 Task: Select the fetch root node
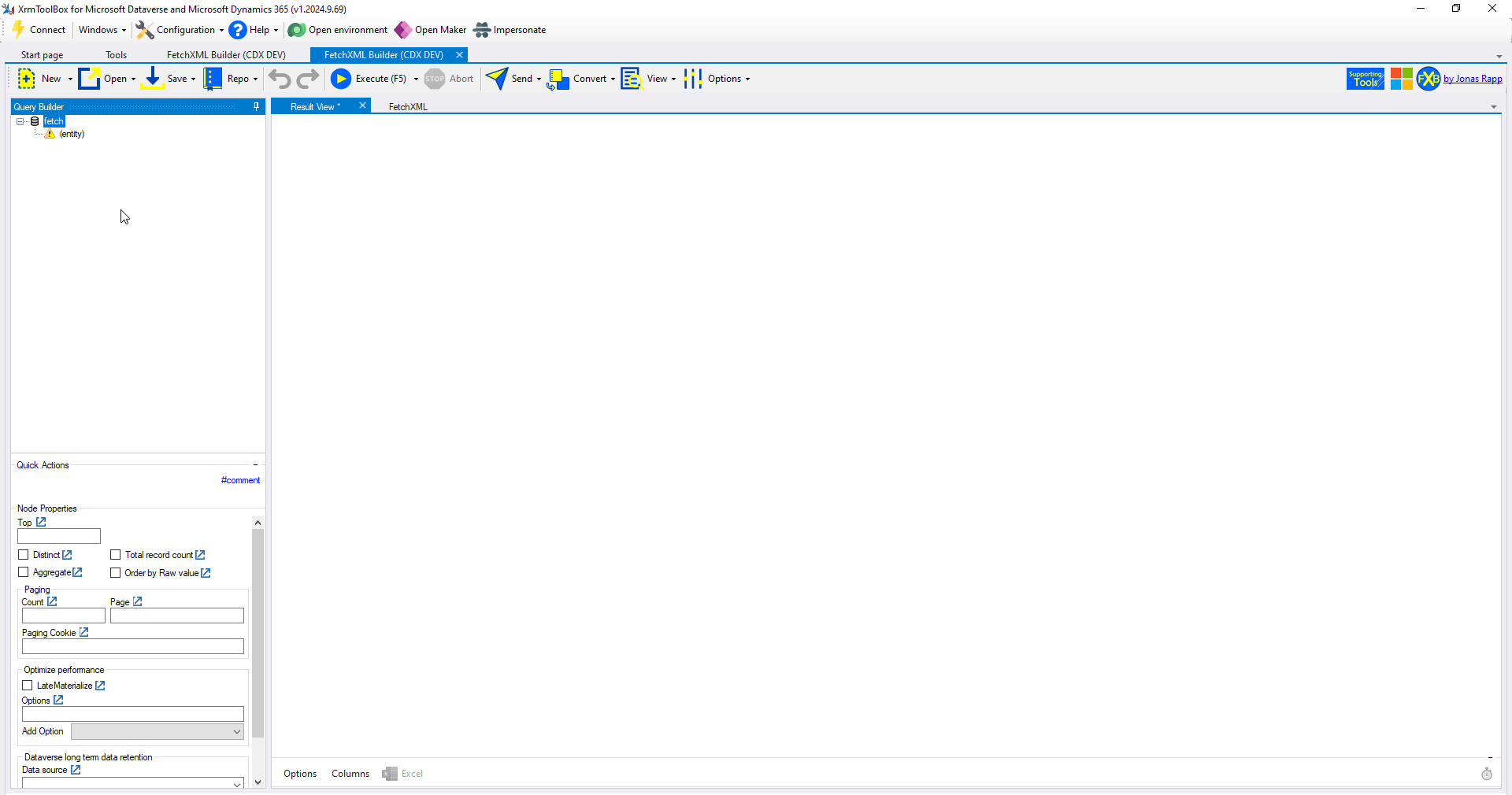54,121
